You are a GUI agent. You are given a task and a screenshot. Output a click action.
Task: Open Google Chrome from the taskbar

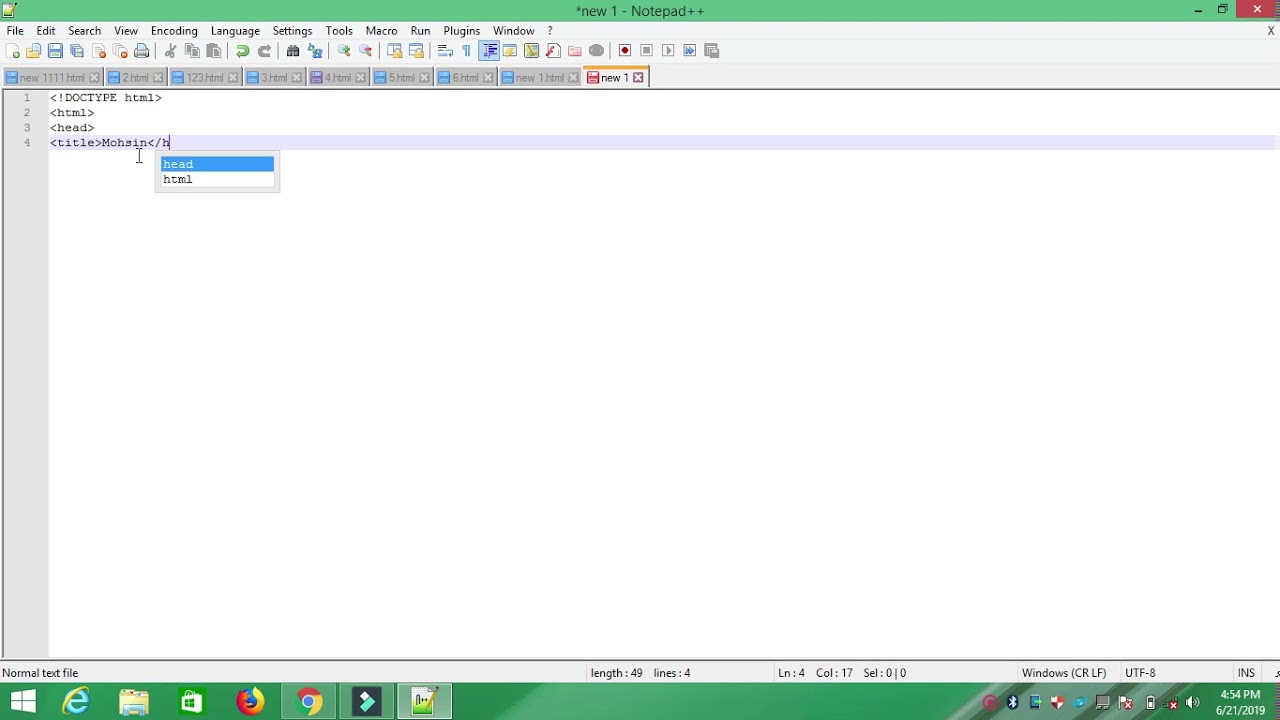(309, 702)
